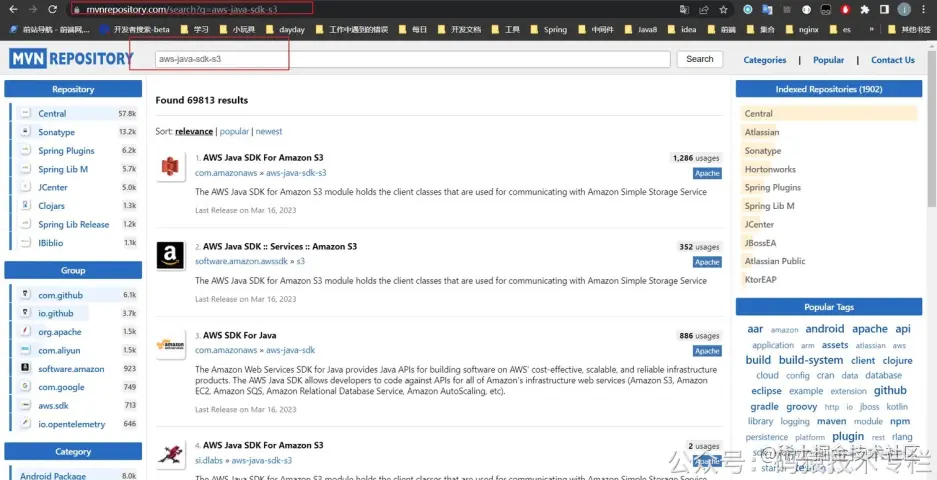This screenshot has height=480, width=937.
Task: Open AWS SDK For Java result title
Action: coord(240,335)
